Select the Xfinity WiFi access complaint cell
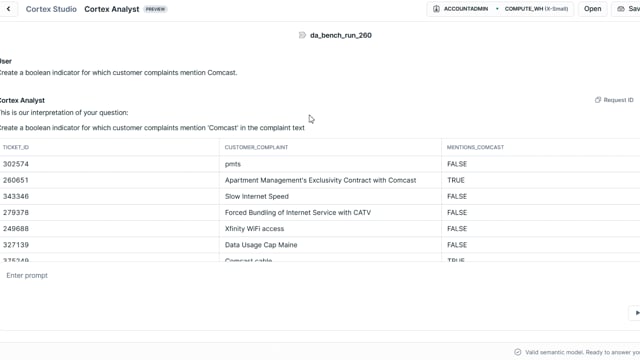This screenshot has width=640, height=360. [254, 229]
